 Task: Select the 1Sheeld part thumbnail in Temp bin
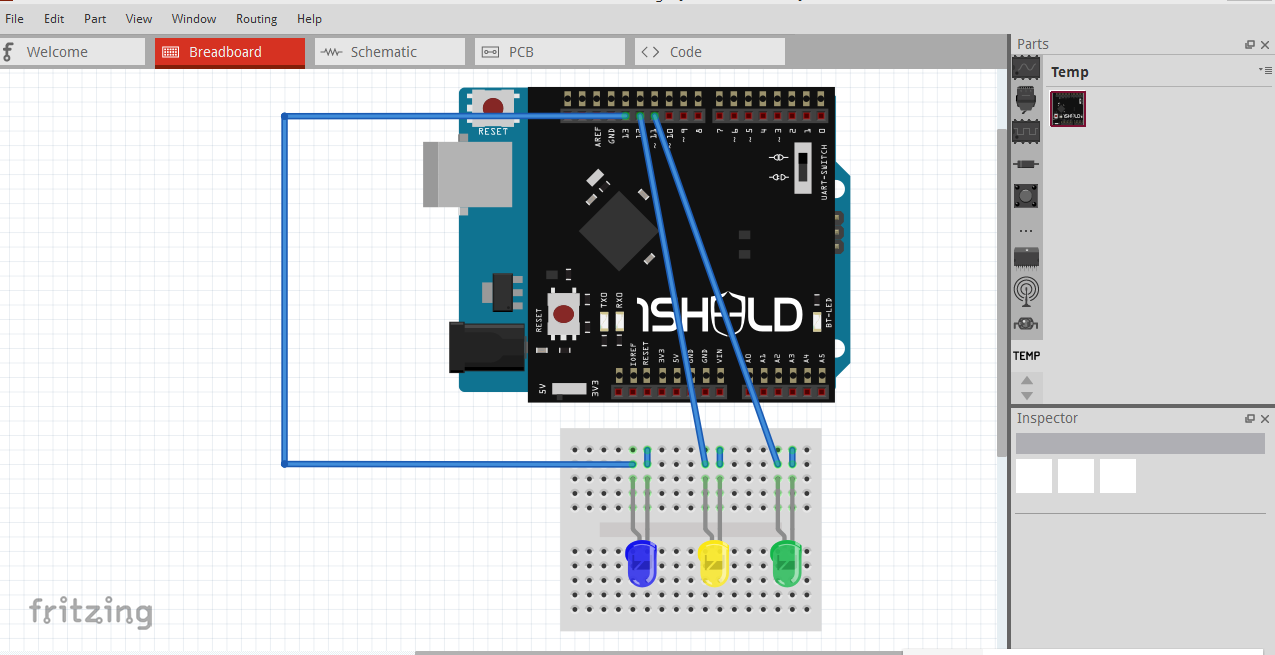coord(1068,109)
